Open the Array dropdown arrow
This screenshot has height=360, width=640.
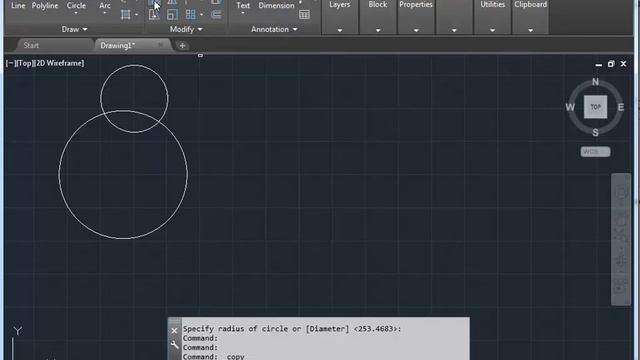tap(201, 15)
